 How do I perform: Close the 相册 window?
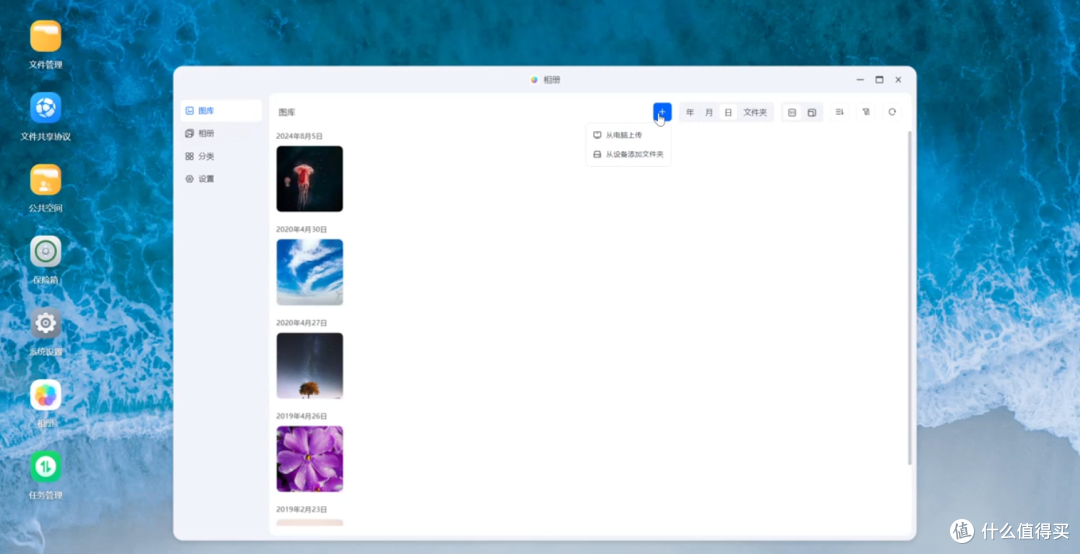(x=898, y=80)
